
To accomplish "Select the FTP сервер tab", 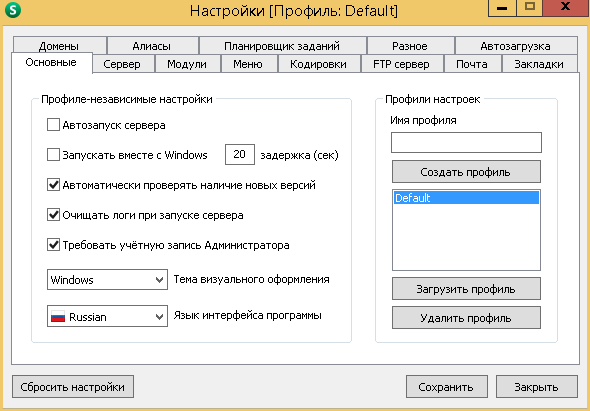I will pos(401,64).
